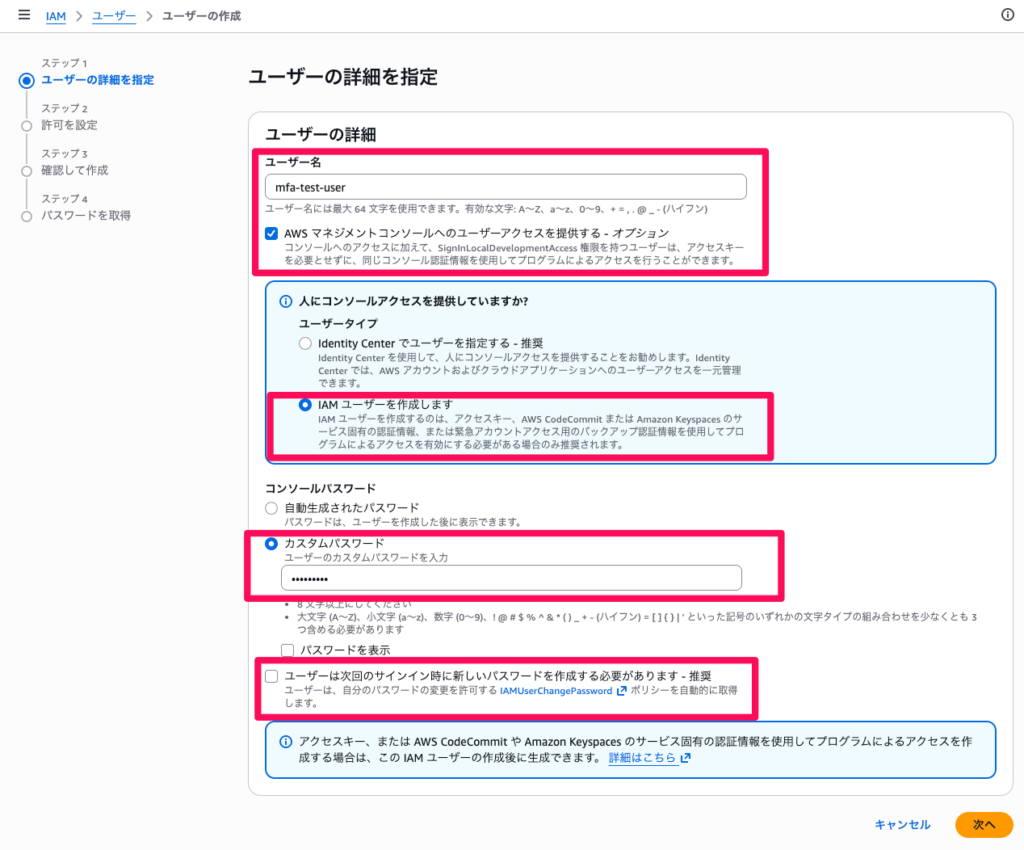Navigate to ユーザー breadcrumb
Screen dimensions: 1024x850
point(113,16)
